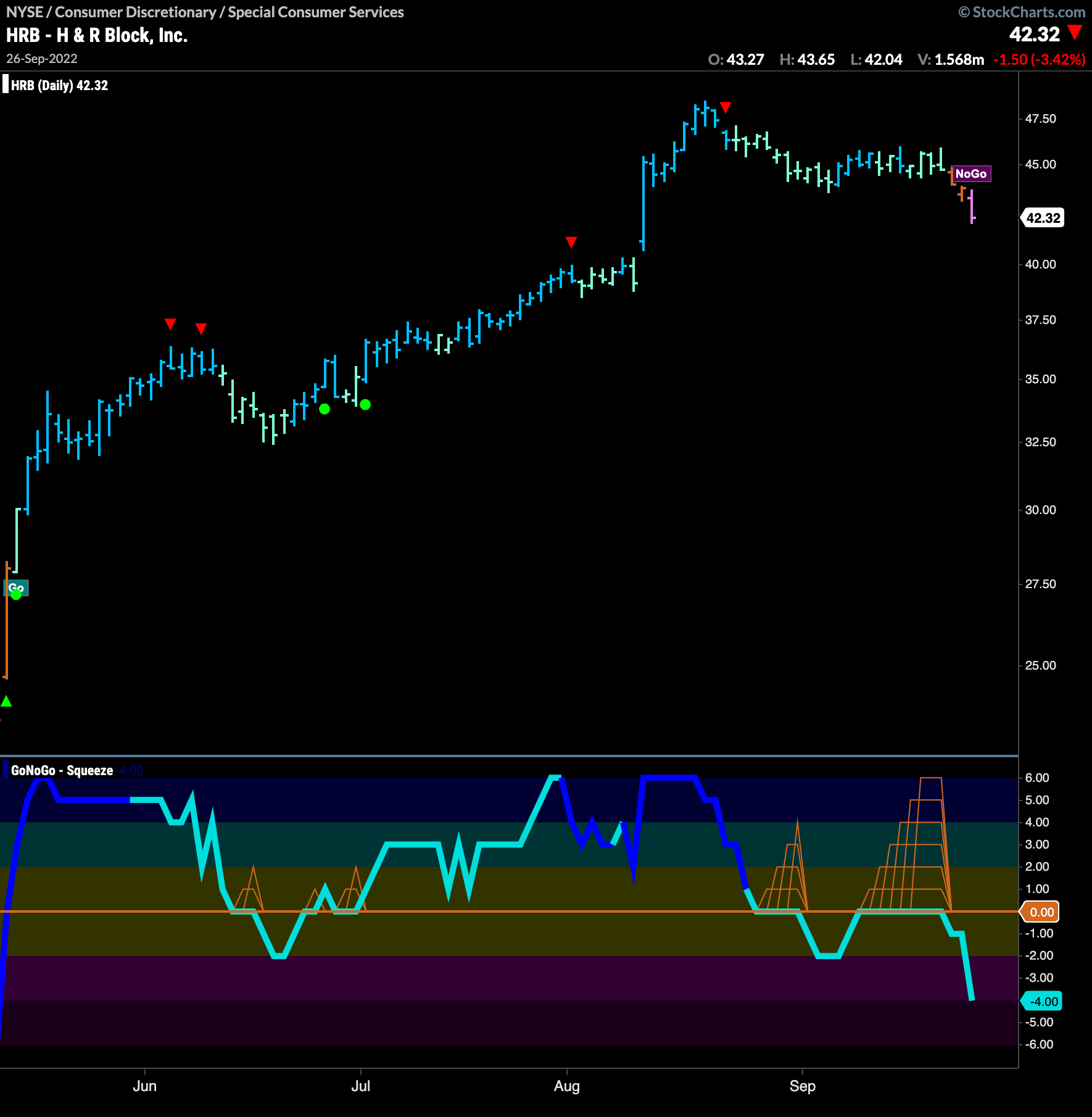Click the 25.00 price axis label
The width and height of the screenshot is (1092, 1117).
1041,665
